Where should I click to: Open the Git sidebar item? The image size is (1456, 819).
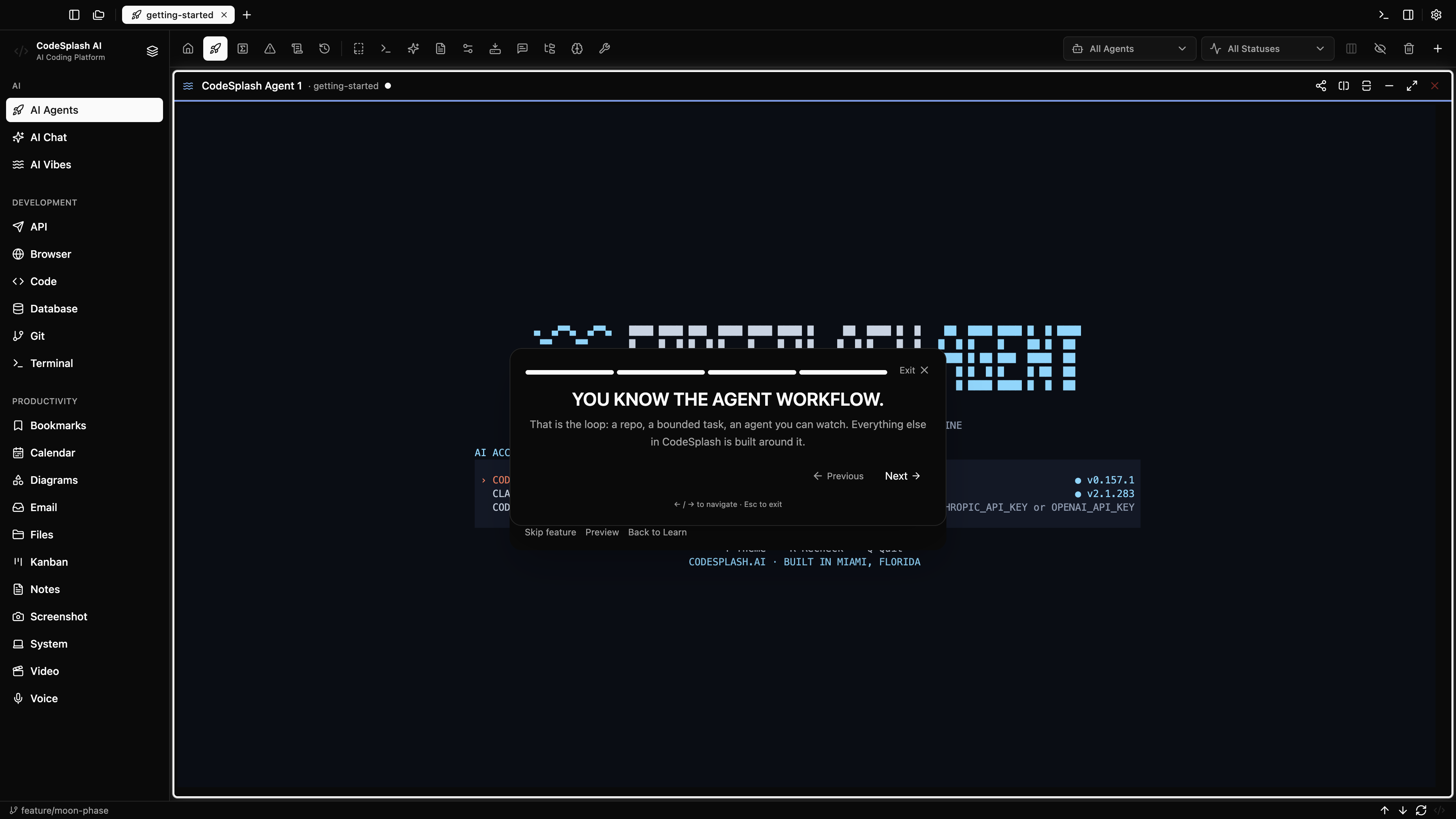(x=85, y=336)
